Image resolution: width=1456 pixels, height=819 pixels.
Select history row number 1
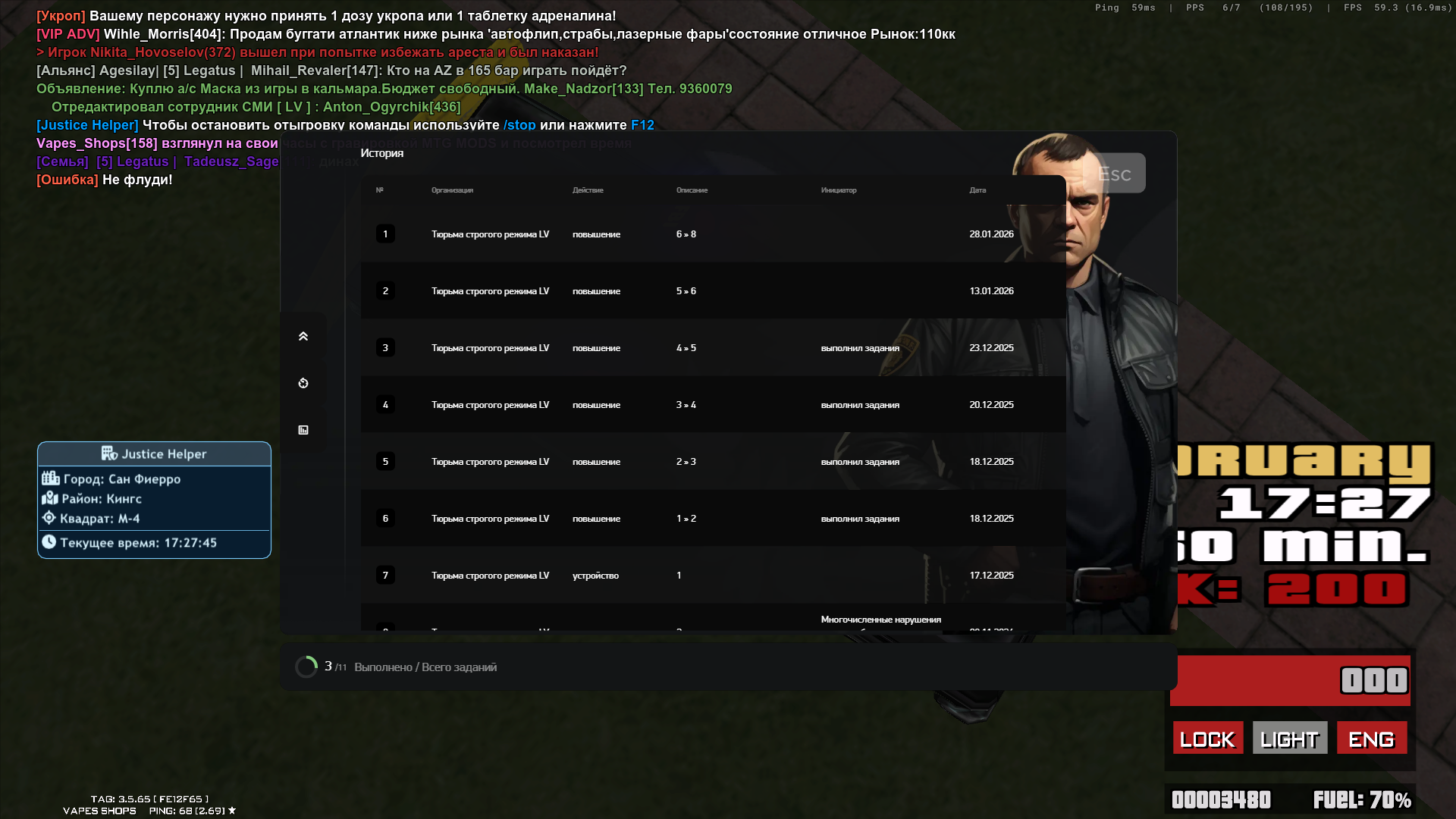click(713, 234)
